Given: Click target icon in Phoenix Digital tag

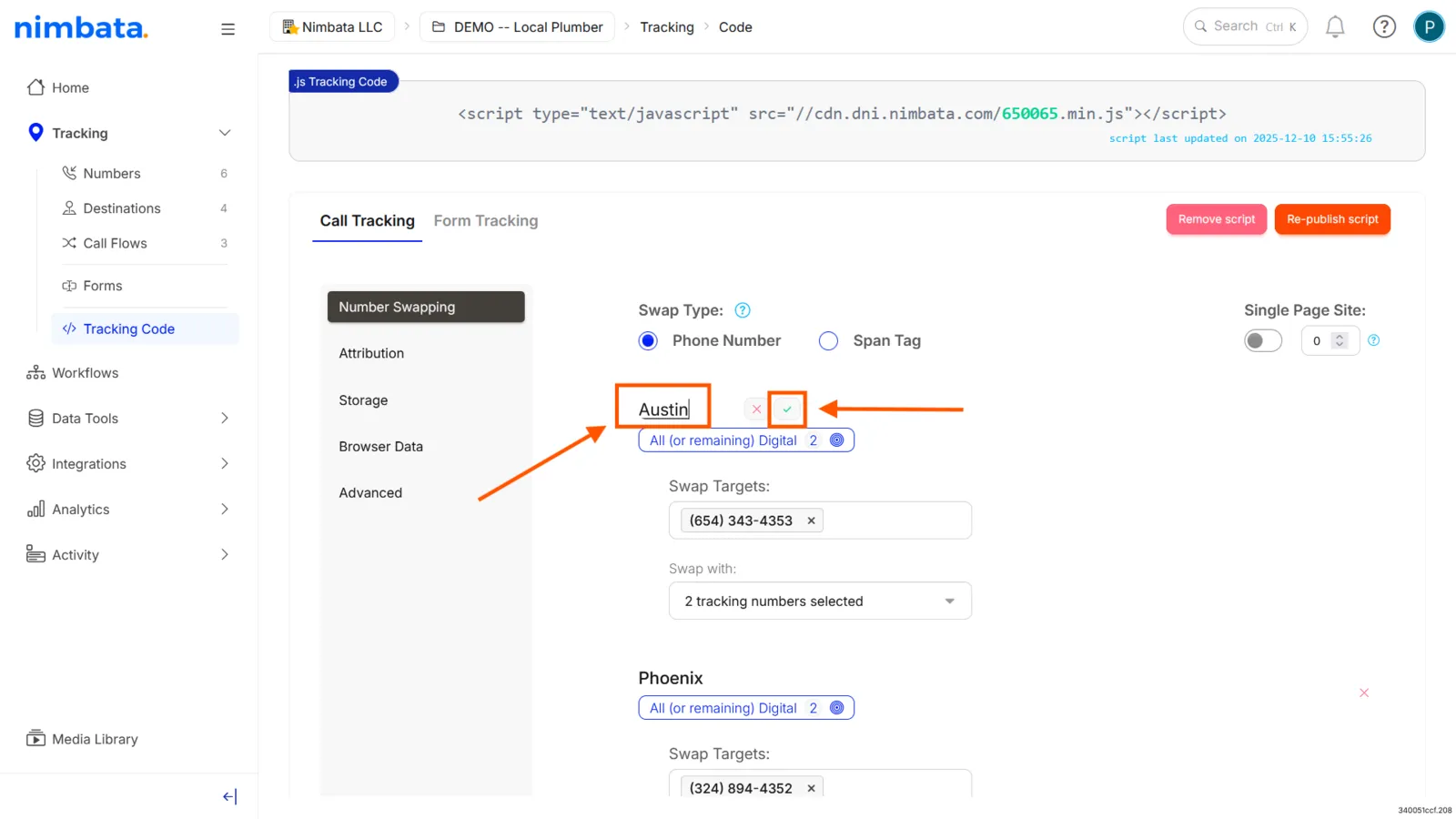Looking at the screenshot, I should (837, 708).
